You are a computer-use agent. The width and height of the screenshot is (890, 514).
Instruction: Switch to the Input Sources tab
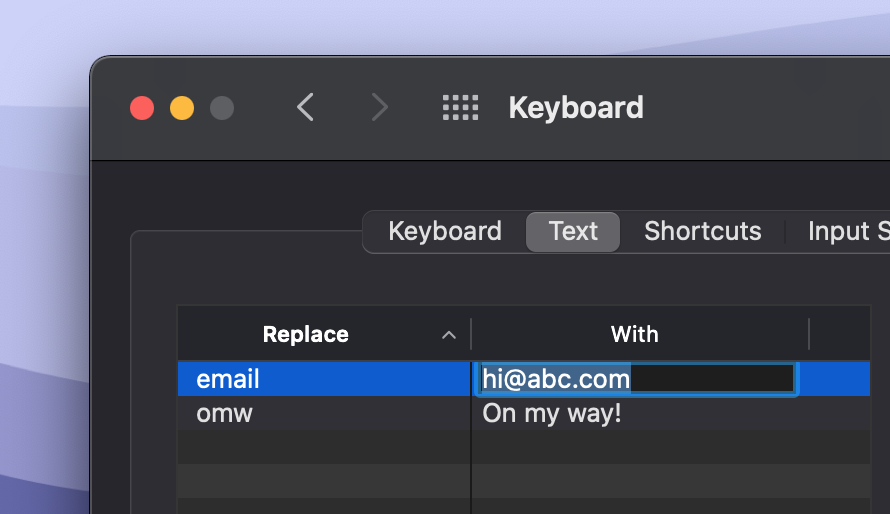point(848,231)
